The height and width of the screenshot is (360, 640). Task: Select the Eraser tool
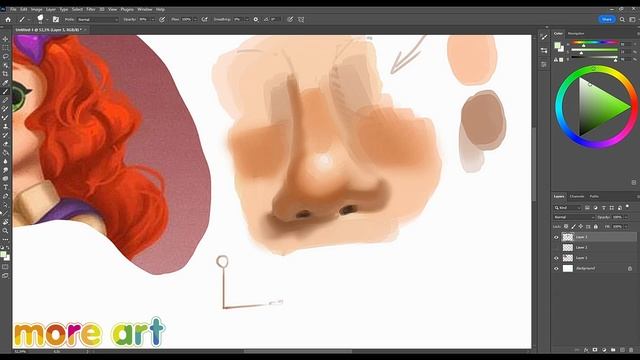click(x=5, y=144)
